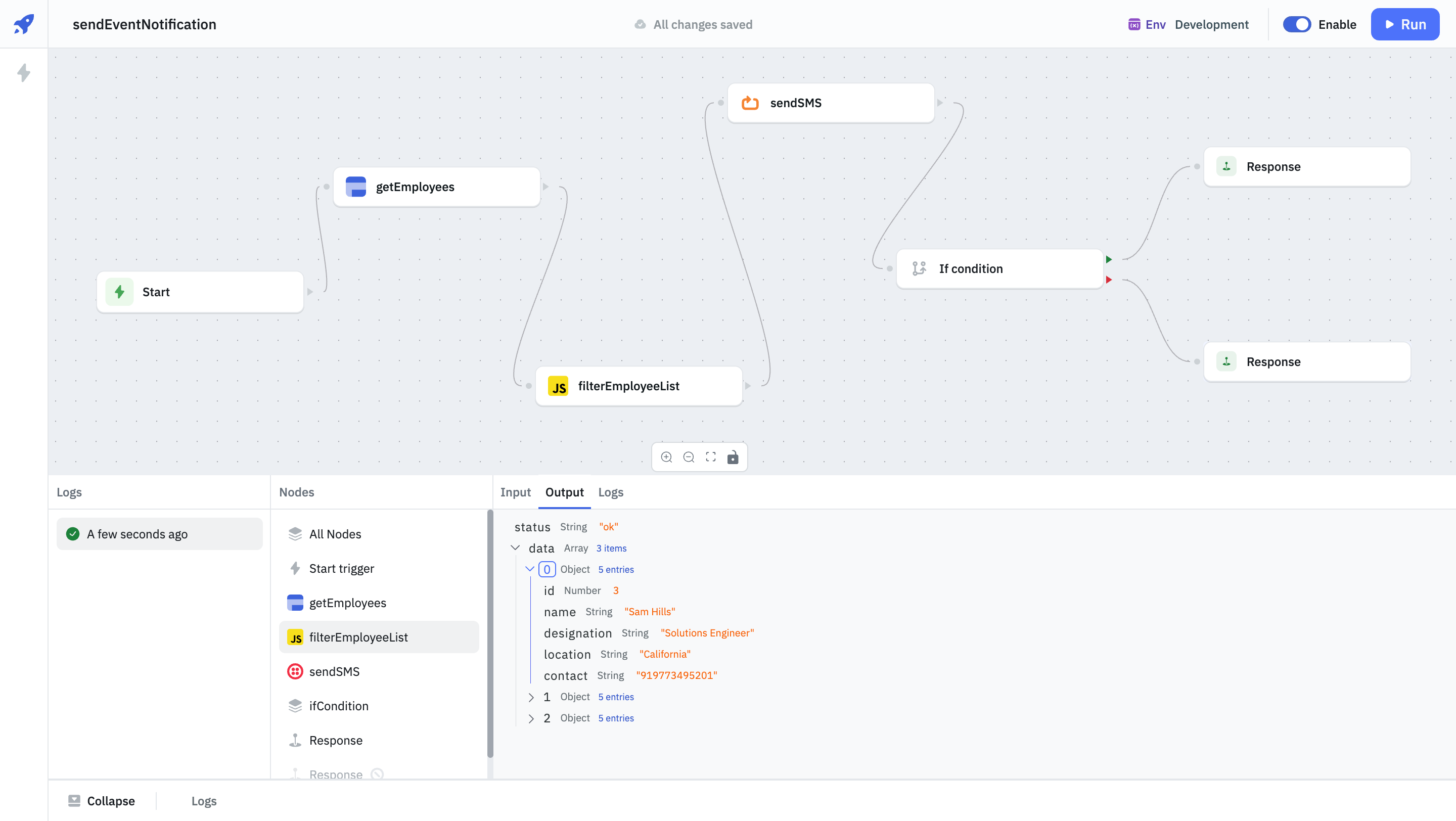Switch to the Logs tab
This screenshot has height=821, width=1456.
(x=610, y=492)
